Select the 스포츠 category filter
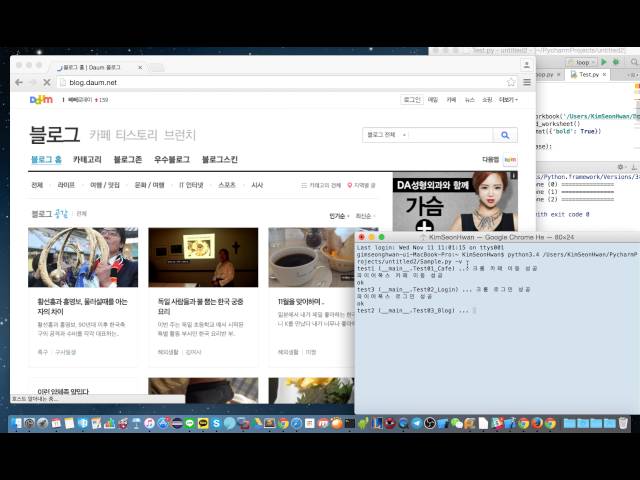640x480 pixels. tap(227, 185)
